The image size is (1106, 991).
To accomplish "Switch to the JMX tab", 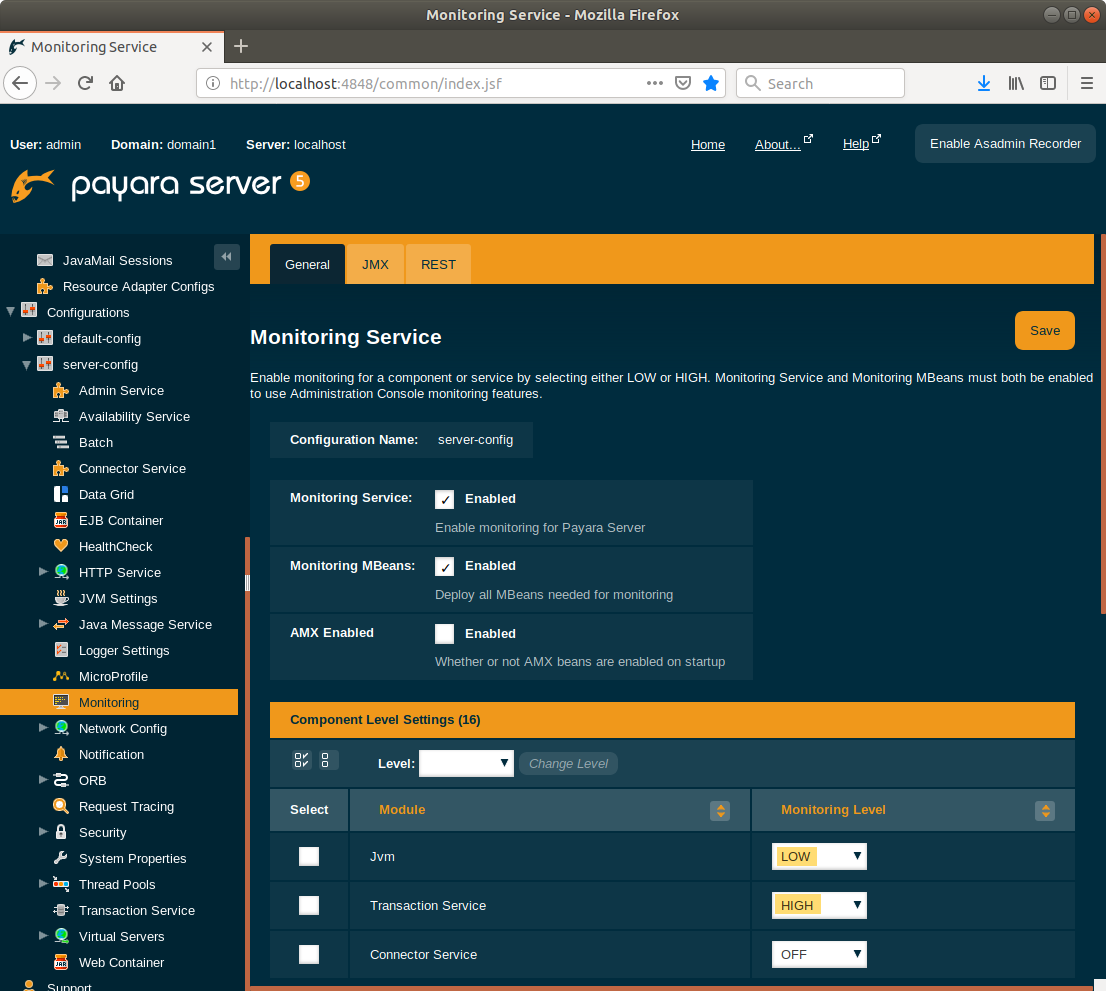I will pos(375,265).
